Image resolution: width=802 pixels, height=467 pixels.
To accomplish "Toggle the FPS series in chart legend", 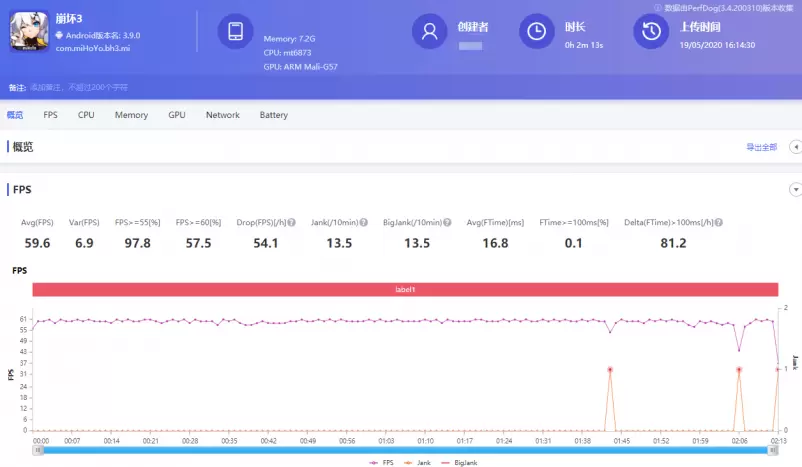I will click(x=379, y=463).
